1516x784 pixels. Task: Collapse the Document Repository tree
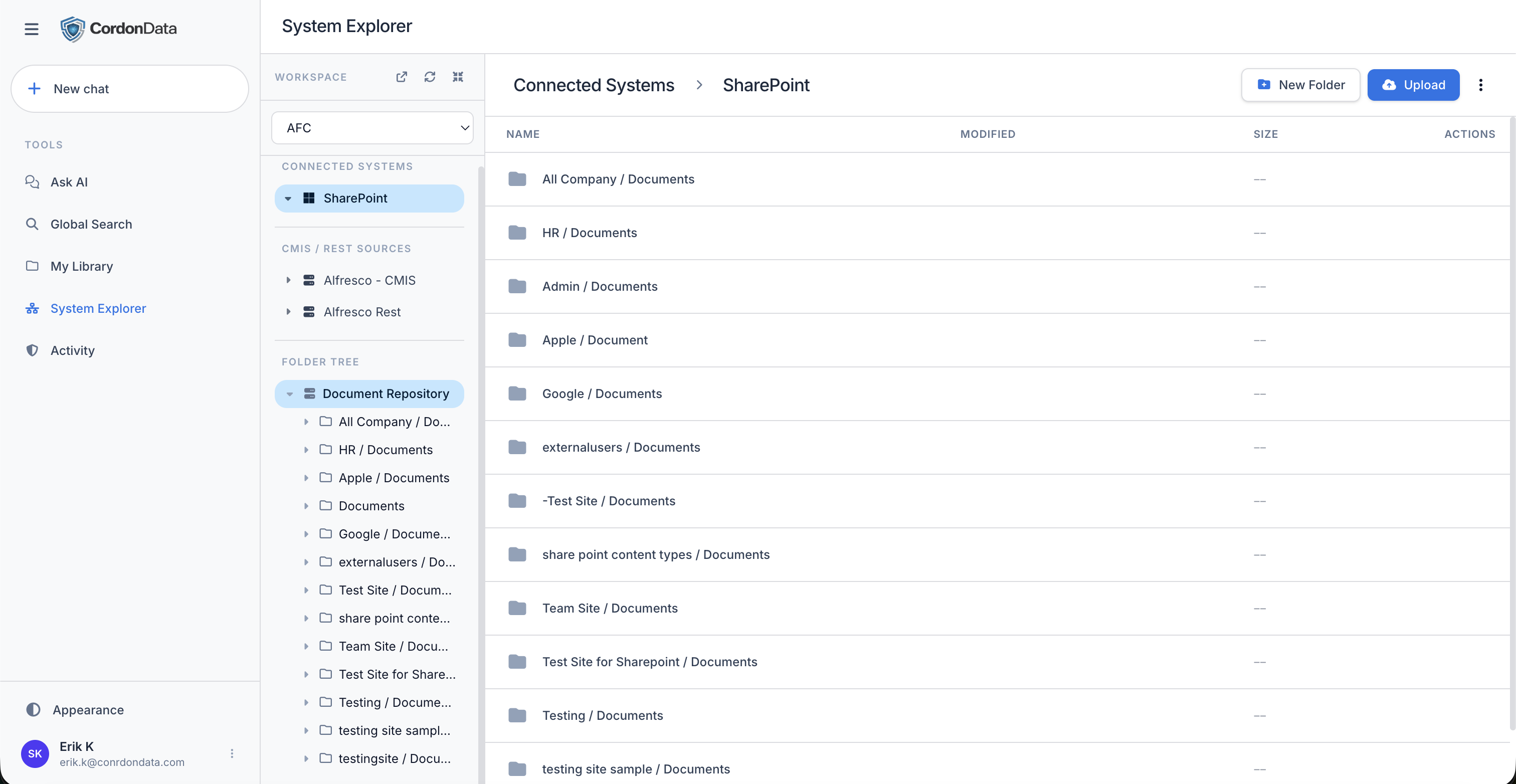[x=290, y=394]
